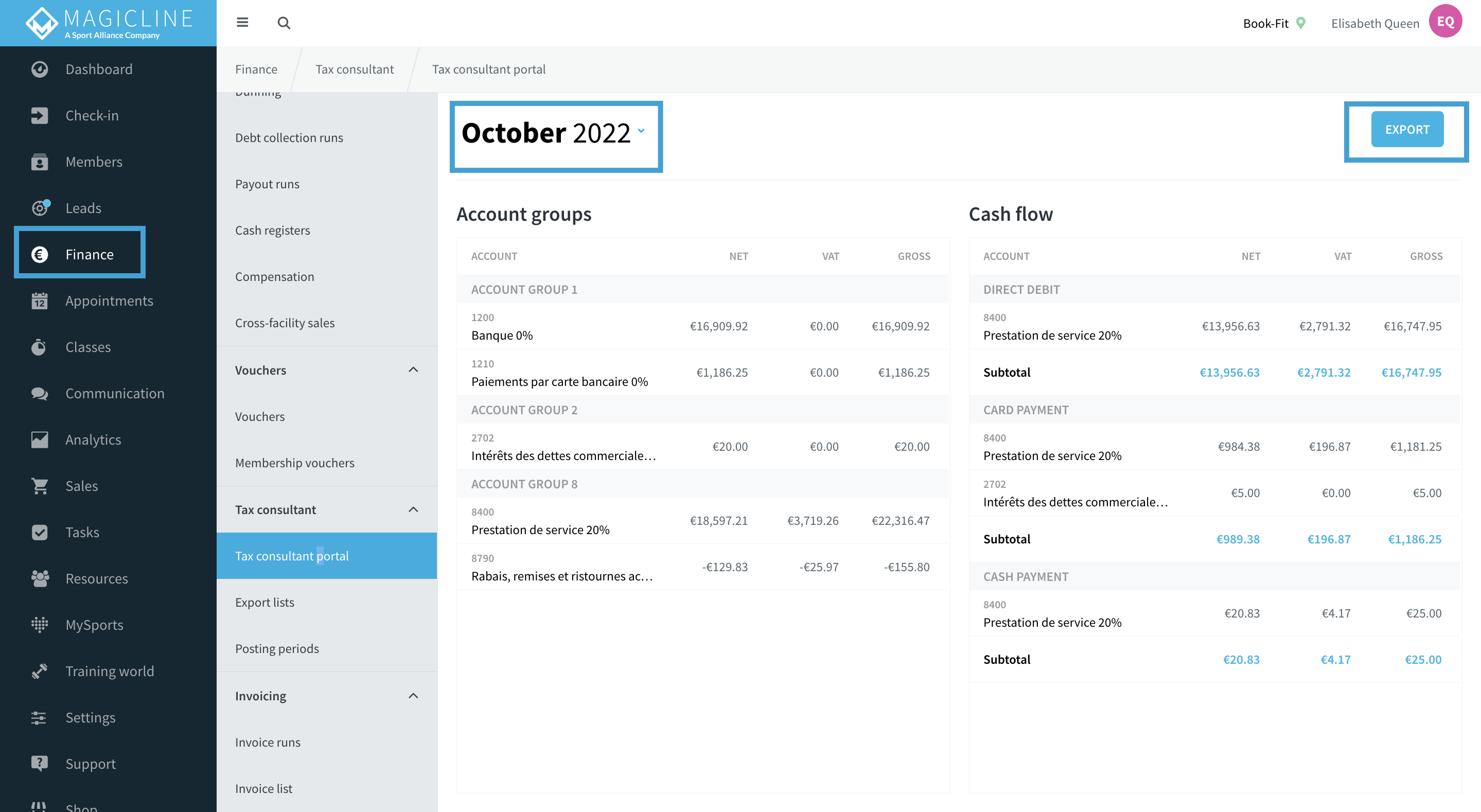Click the Classes stopwatch icon
This screenshot has height=812, width=1481.
pyautogui.click(x=39, y=347)
